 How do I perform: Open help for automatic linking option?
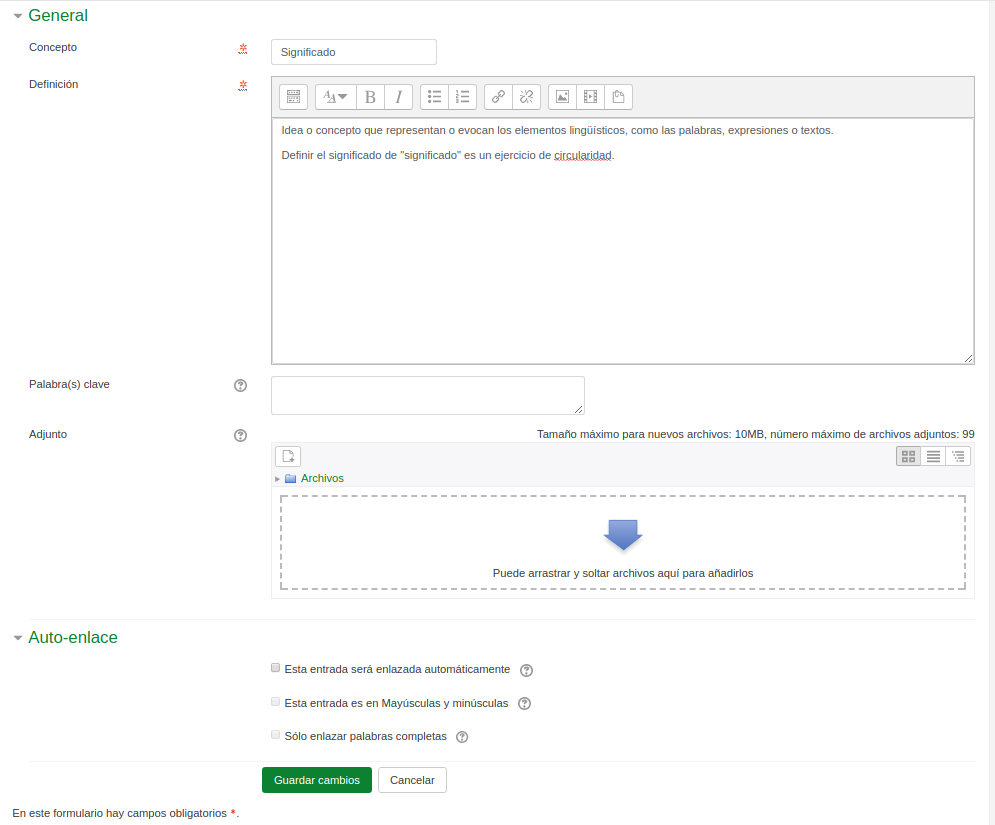[526, 670]
